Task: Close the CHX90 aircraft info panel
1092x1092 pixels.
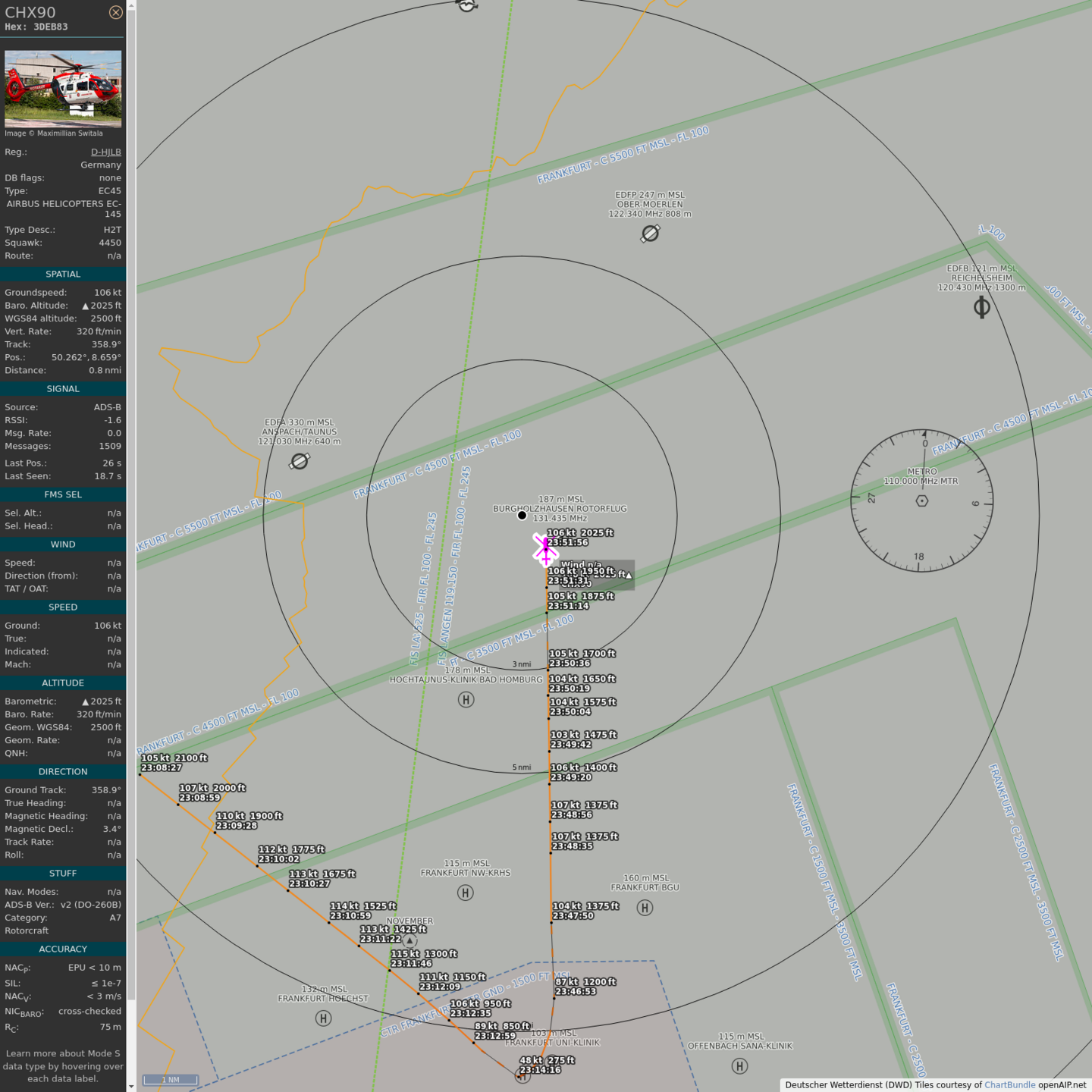Action: click(x=115, y=12)
